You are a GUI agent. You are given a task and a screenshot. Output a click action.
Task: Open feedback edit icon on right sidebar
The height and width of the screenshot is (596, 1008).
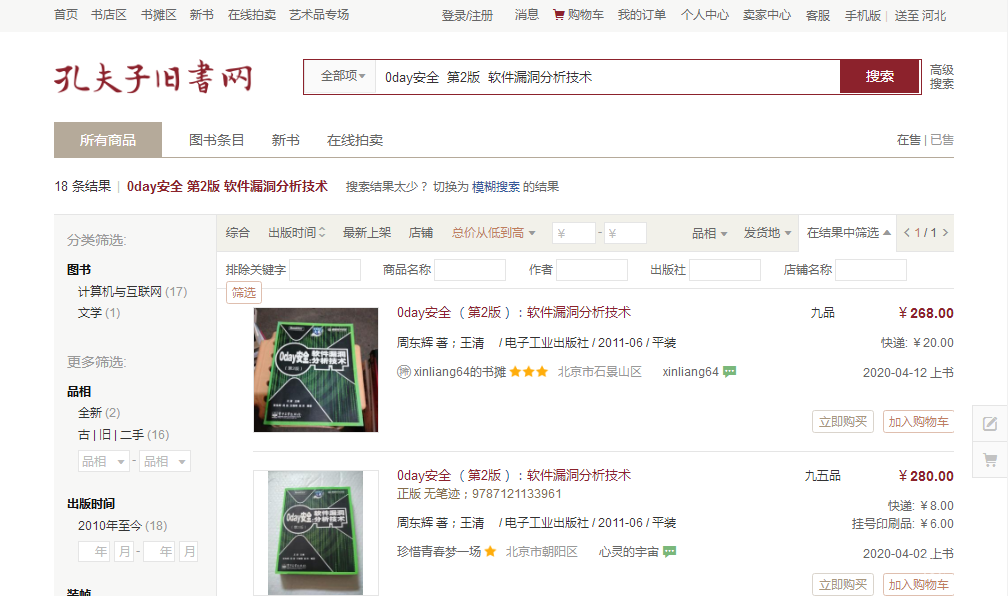[x=990, y=424]
